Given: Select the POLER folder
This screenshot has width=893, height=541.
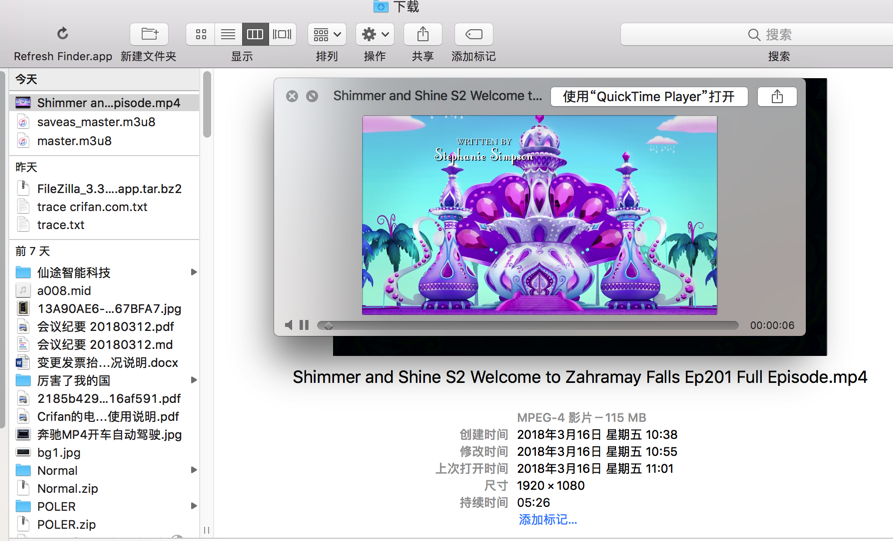Looking at the screenshot, I should click(x=104, y=506).
